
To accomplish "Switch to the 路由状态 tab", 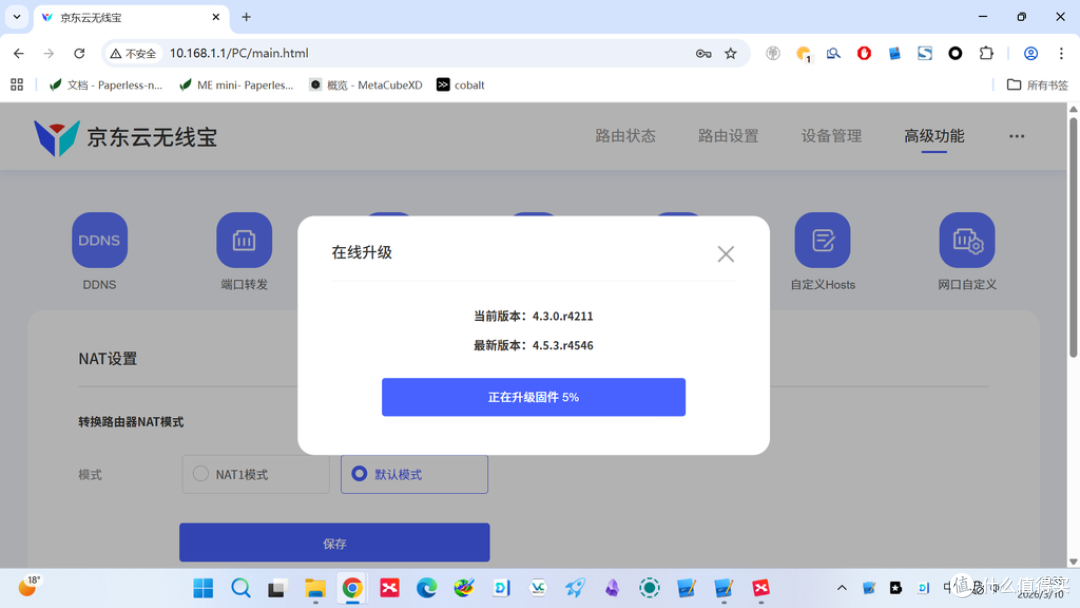I will click(625, 136).
